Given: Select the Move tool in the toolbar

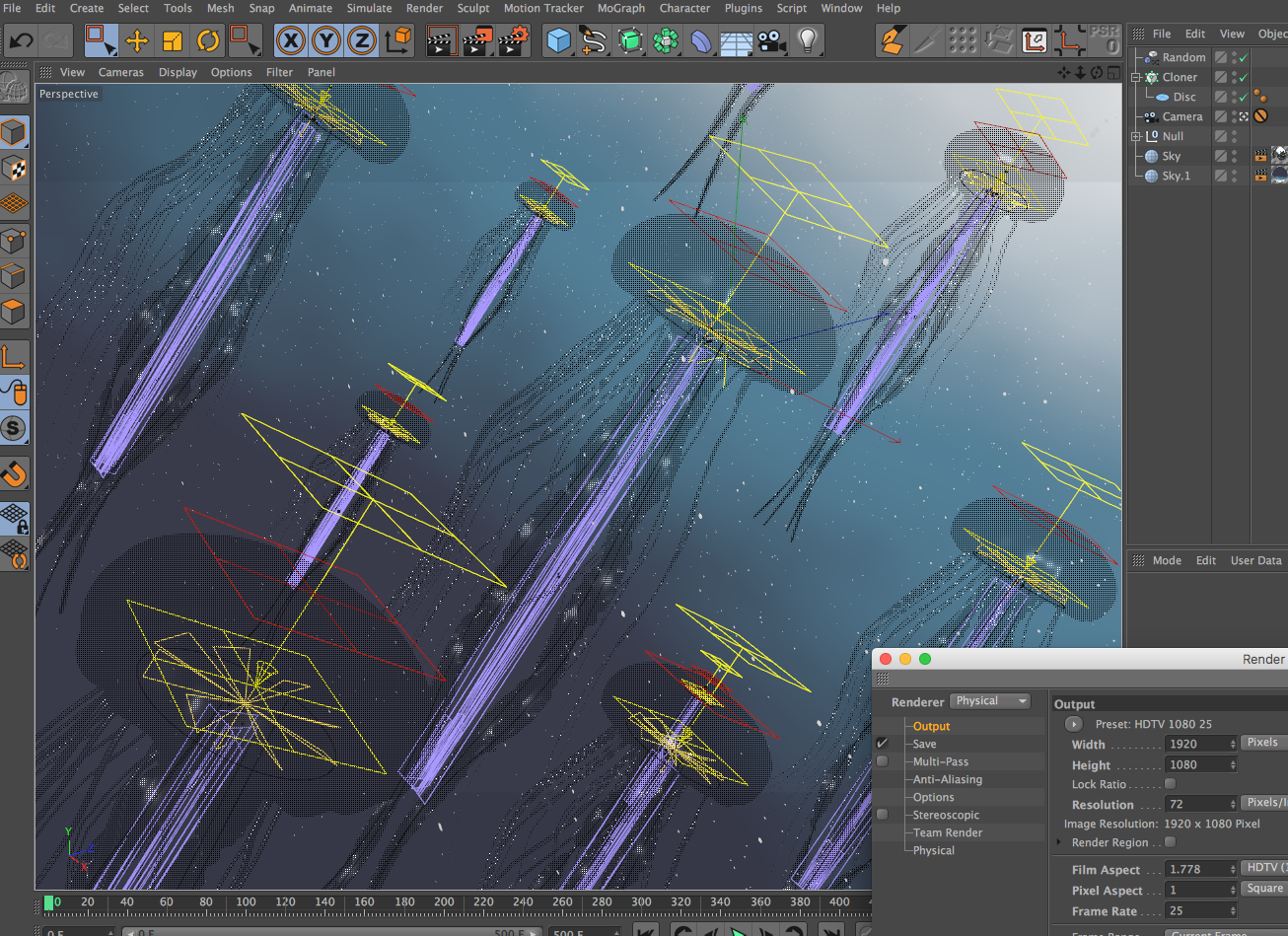Looking at the screenshot, I should click(137, 41).
